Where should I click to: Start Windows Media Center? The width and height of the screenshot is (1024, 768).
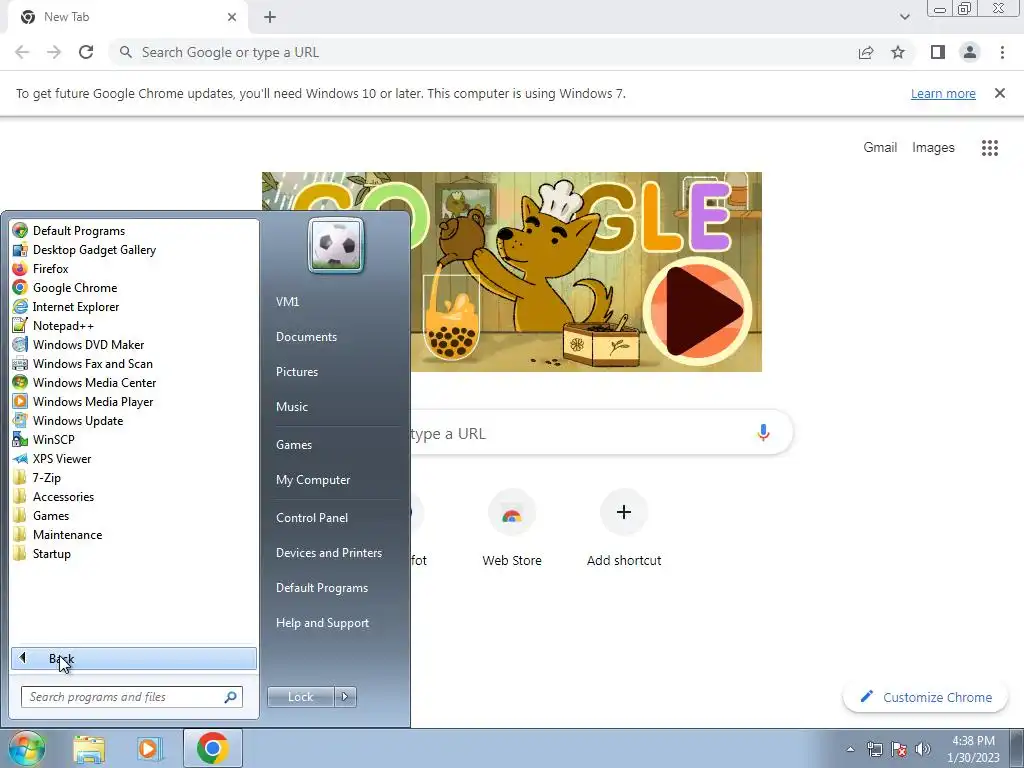(x=85, y=382)
